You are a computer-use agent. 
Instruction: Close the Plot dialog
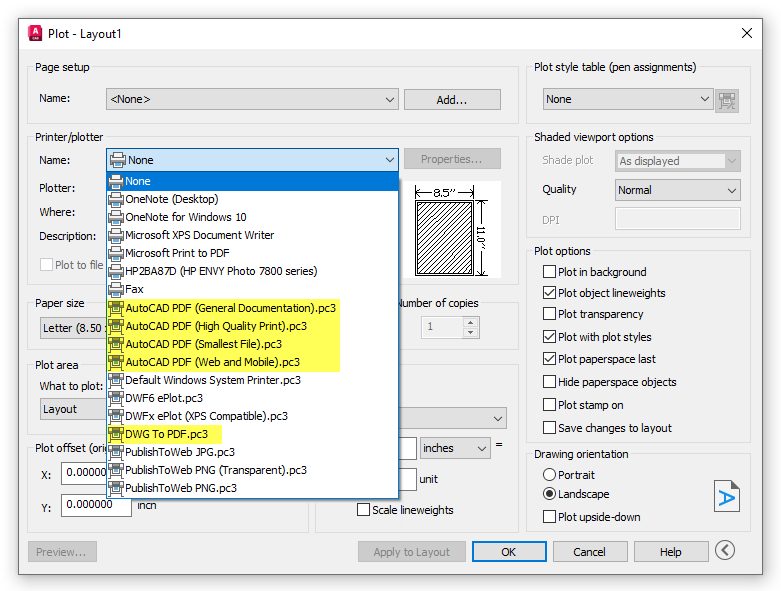[747, 33]
